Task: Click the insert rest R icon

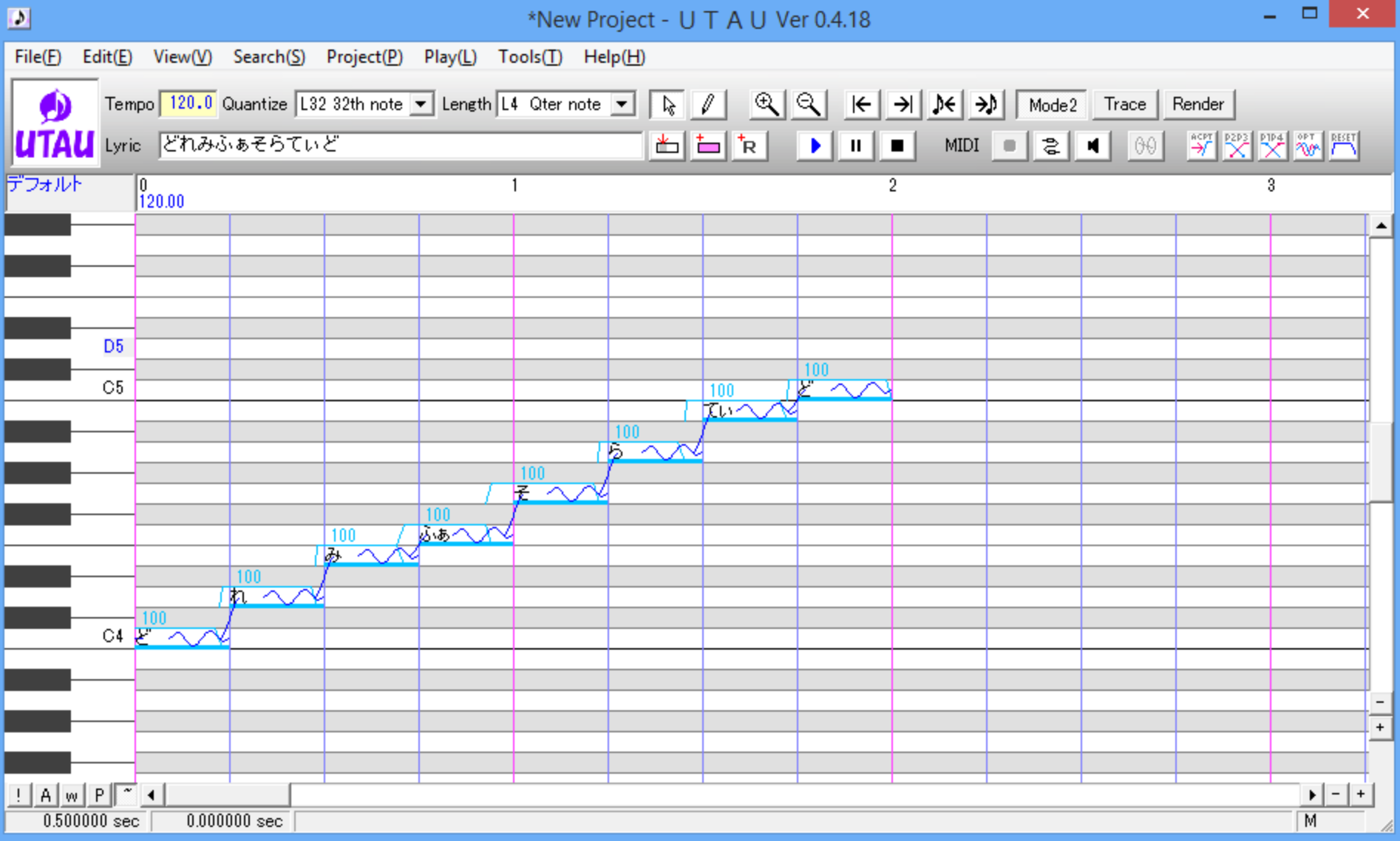Action: 748,146
